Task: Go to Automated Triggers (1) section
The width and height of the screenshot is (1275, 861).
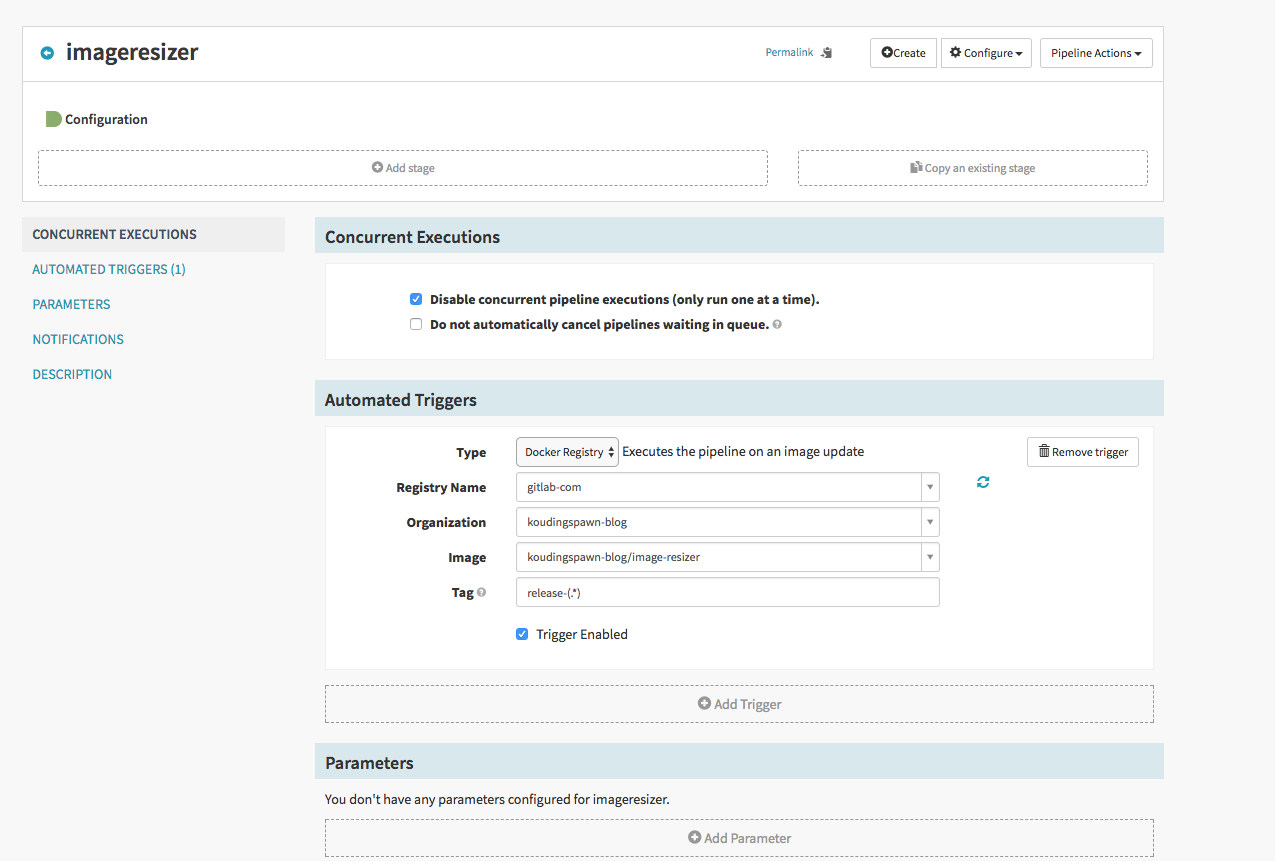Action: [x=109, y=269]
